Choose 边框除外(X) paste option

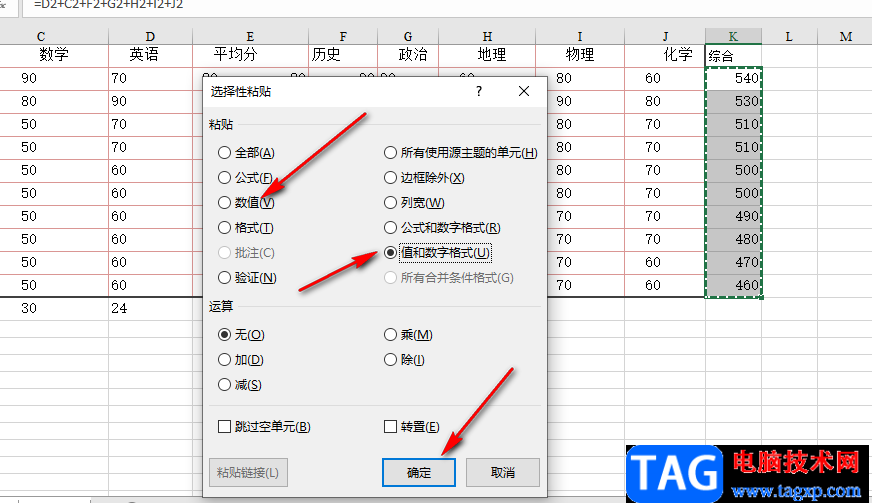(x=424, y=177)
